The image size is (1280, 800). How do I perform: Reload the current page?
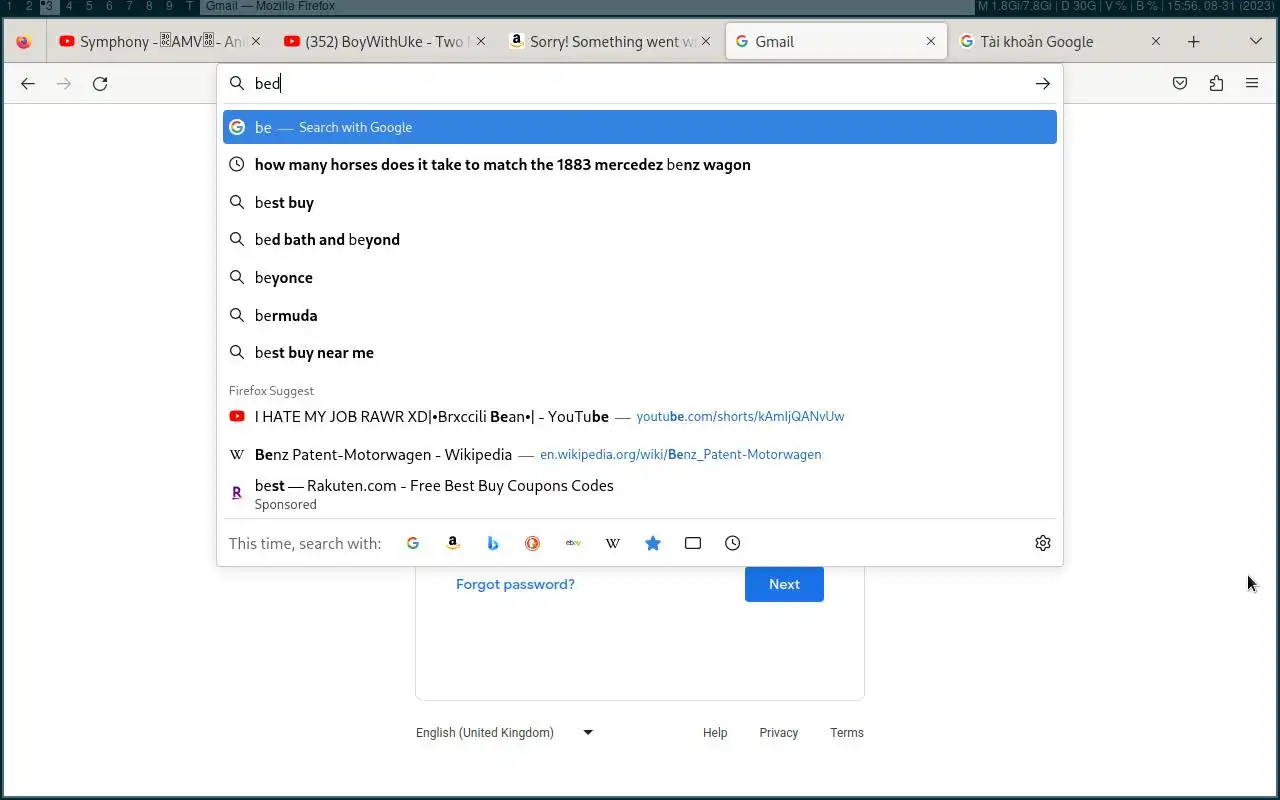[x=100, y=84]
